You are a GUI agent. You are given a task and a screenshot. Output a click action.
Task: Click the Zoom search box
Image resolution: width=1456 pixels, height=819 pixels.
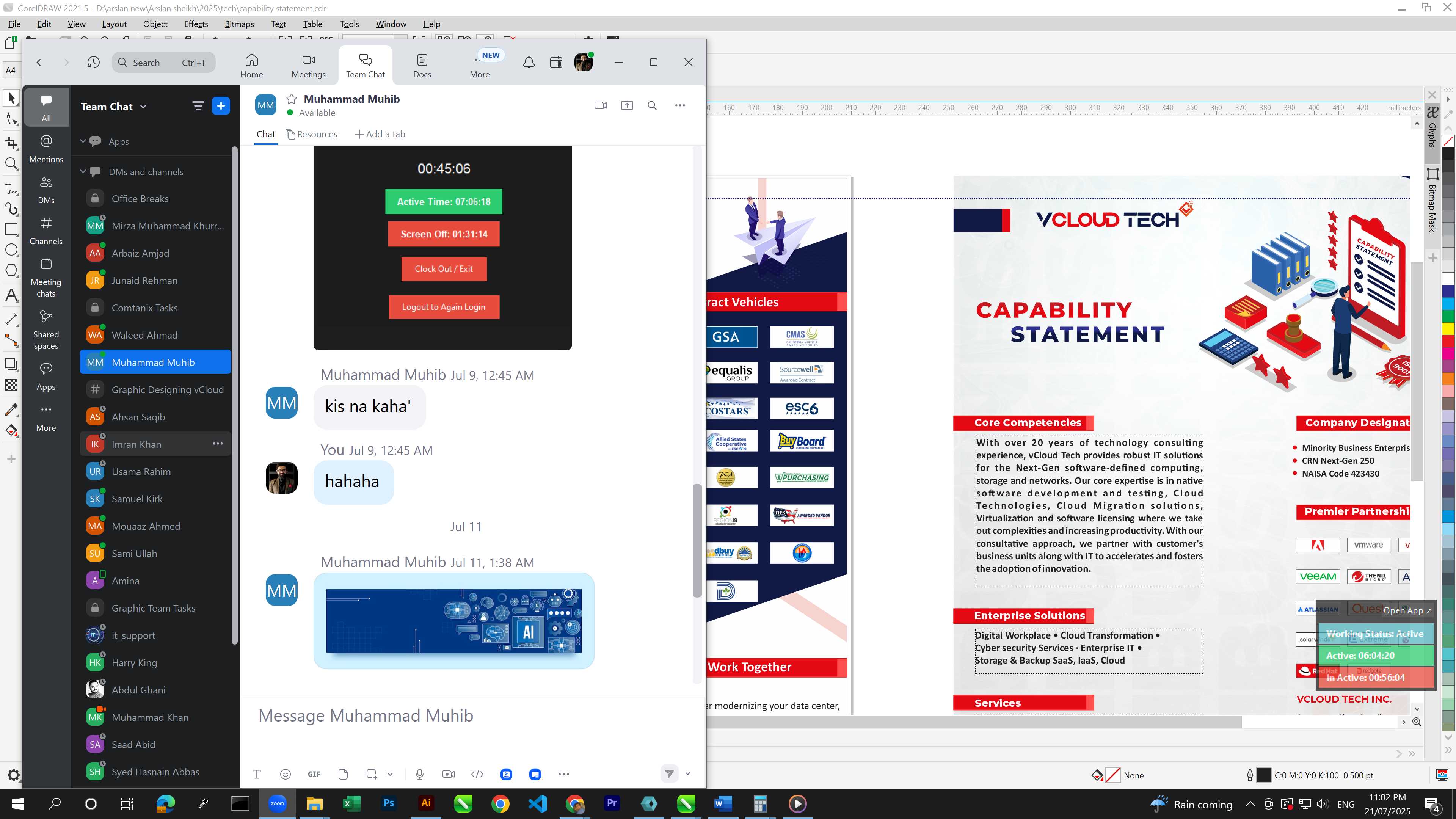(x=164, y=62)
